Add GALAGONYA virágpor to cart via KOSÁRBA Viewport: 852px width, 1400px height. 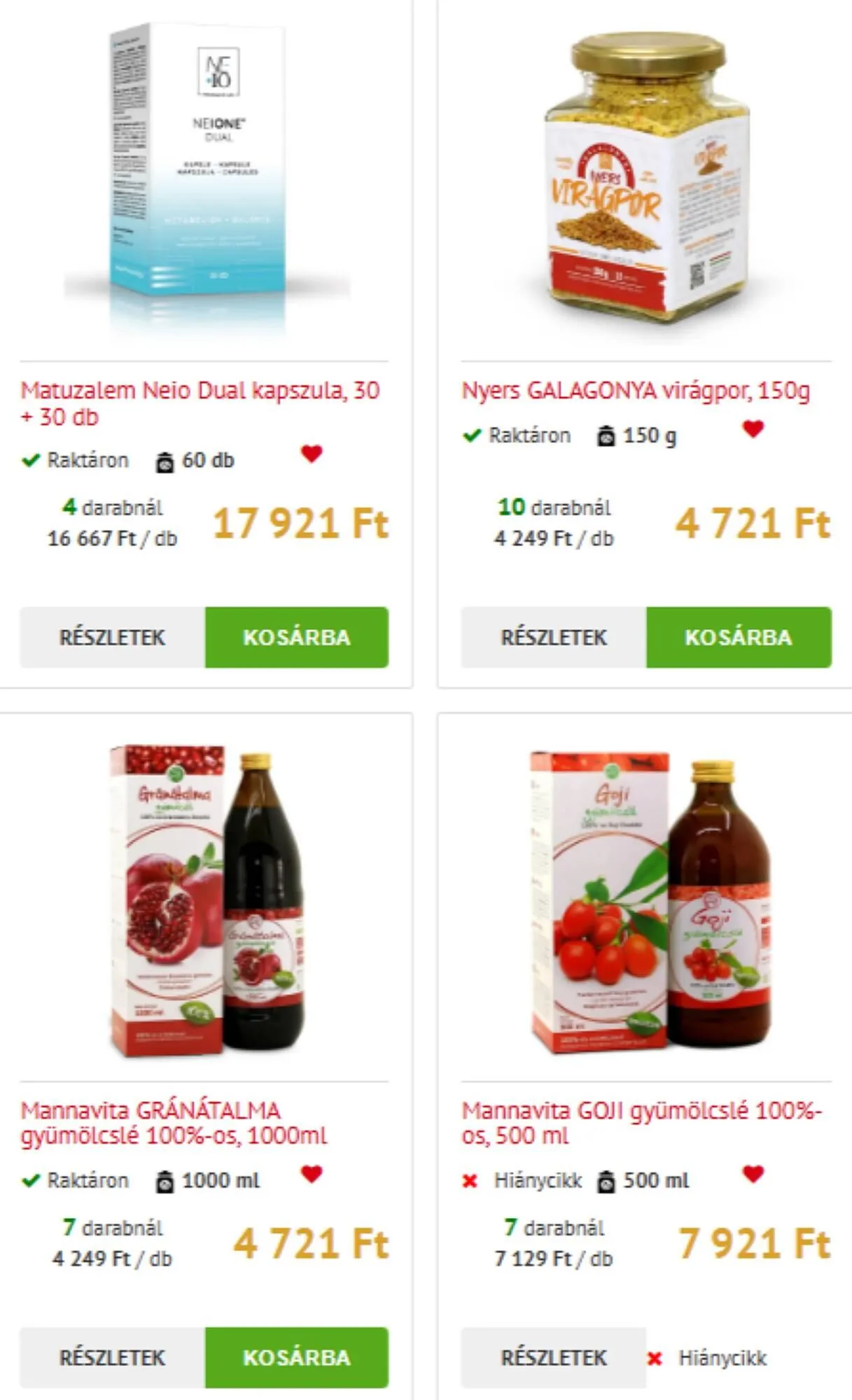click(x=739, y=637)
